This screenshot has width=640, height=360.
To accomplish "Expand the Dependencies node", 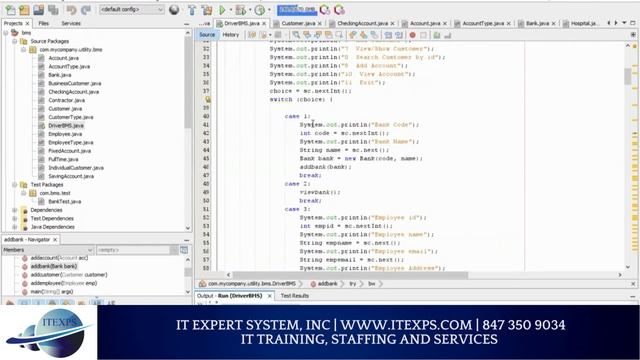I will [15, 210].
